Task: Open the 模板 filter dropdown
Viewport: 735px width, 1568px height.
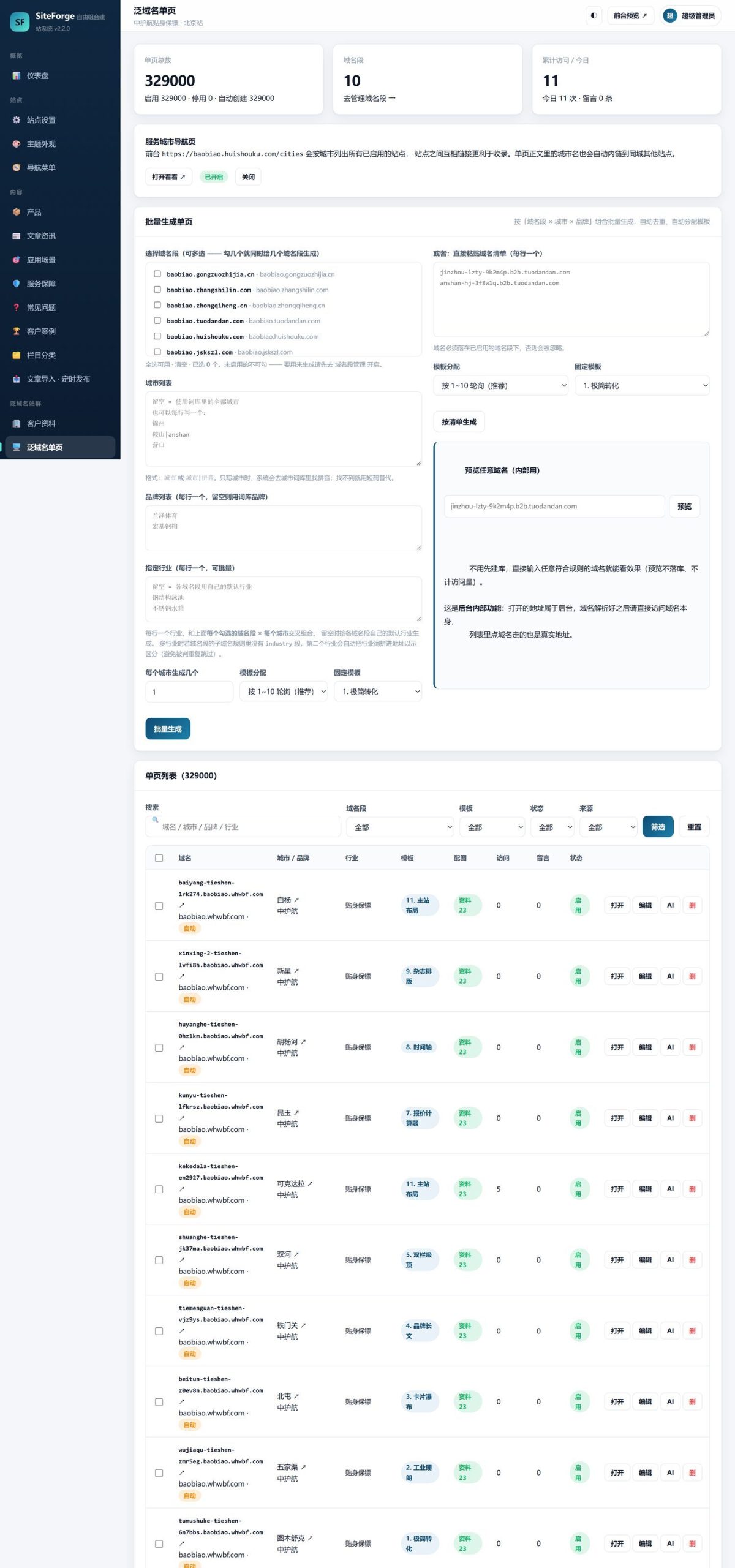Action: pyautogui.click(x=492, y=827)
